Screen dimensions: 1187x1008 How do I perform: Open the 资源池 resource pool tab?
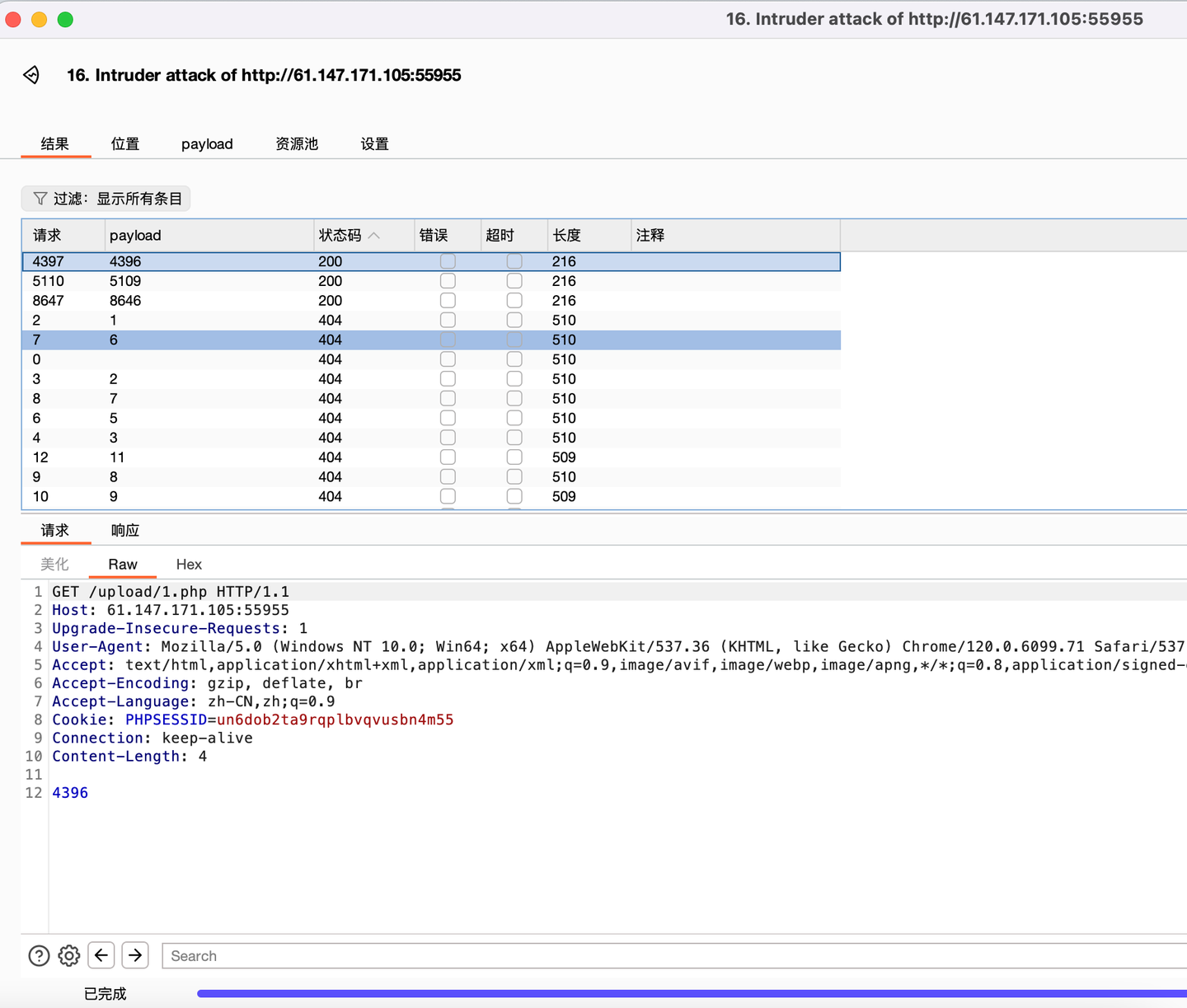coord(296,143)
